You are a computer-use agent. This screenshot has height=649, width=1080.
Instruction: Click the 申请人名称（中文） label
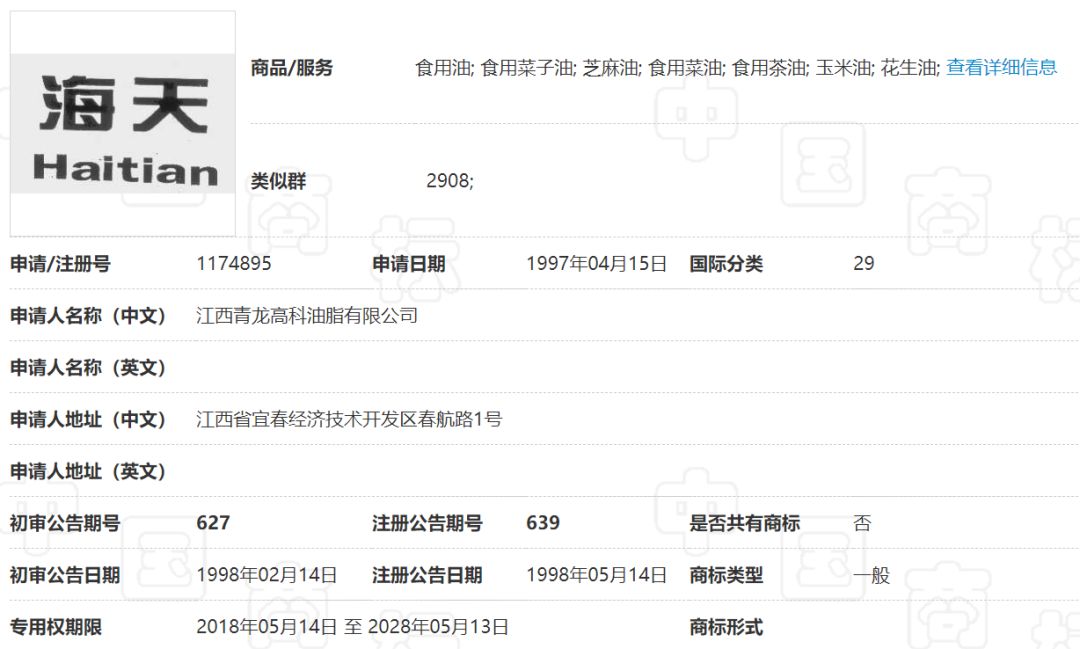(88, 316)
